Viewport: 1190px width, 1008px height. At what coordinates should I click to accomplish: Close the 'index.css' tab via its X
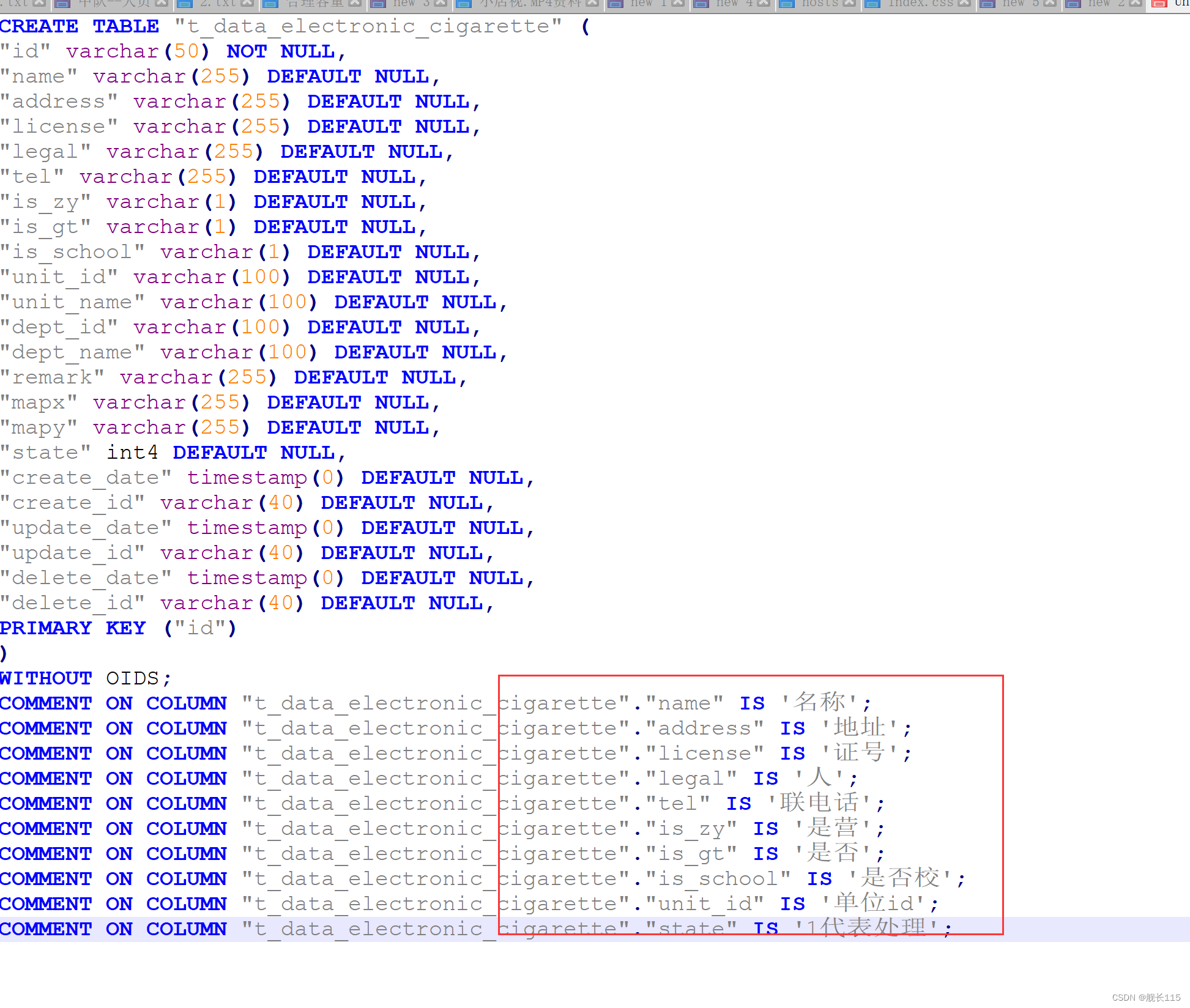pyautogui.click(x=964, y=3)
